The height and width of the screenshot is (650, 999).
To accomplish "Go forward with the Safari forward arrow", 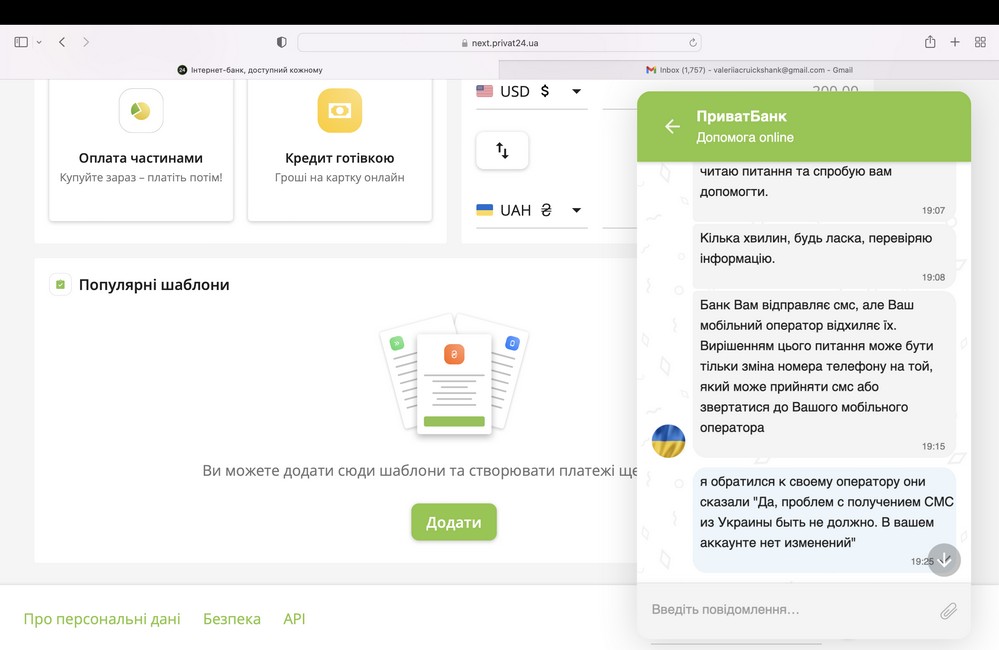I will [x=86, y=42].
